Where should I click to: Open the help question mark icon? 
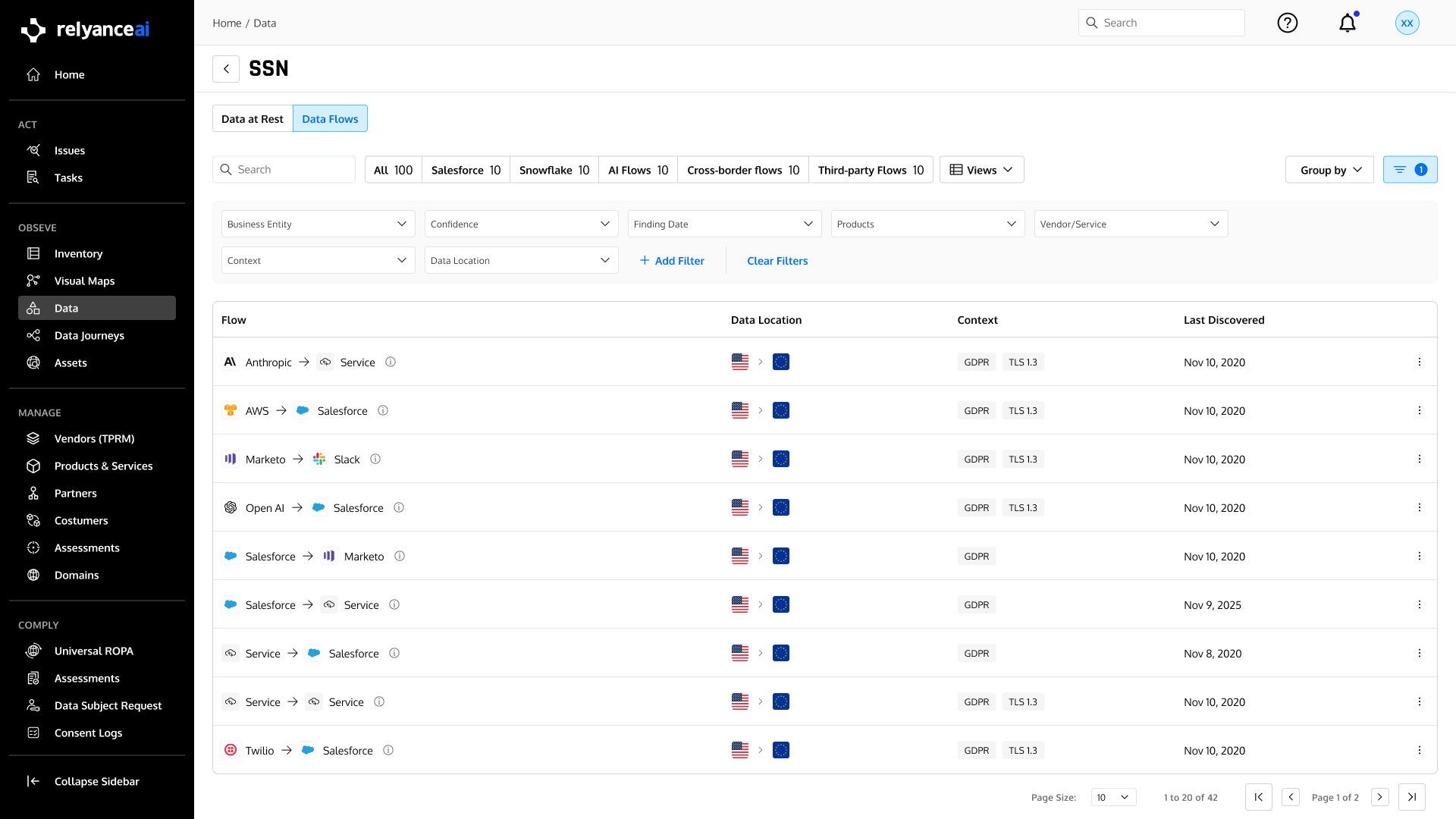(x=1287, y=23)
